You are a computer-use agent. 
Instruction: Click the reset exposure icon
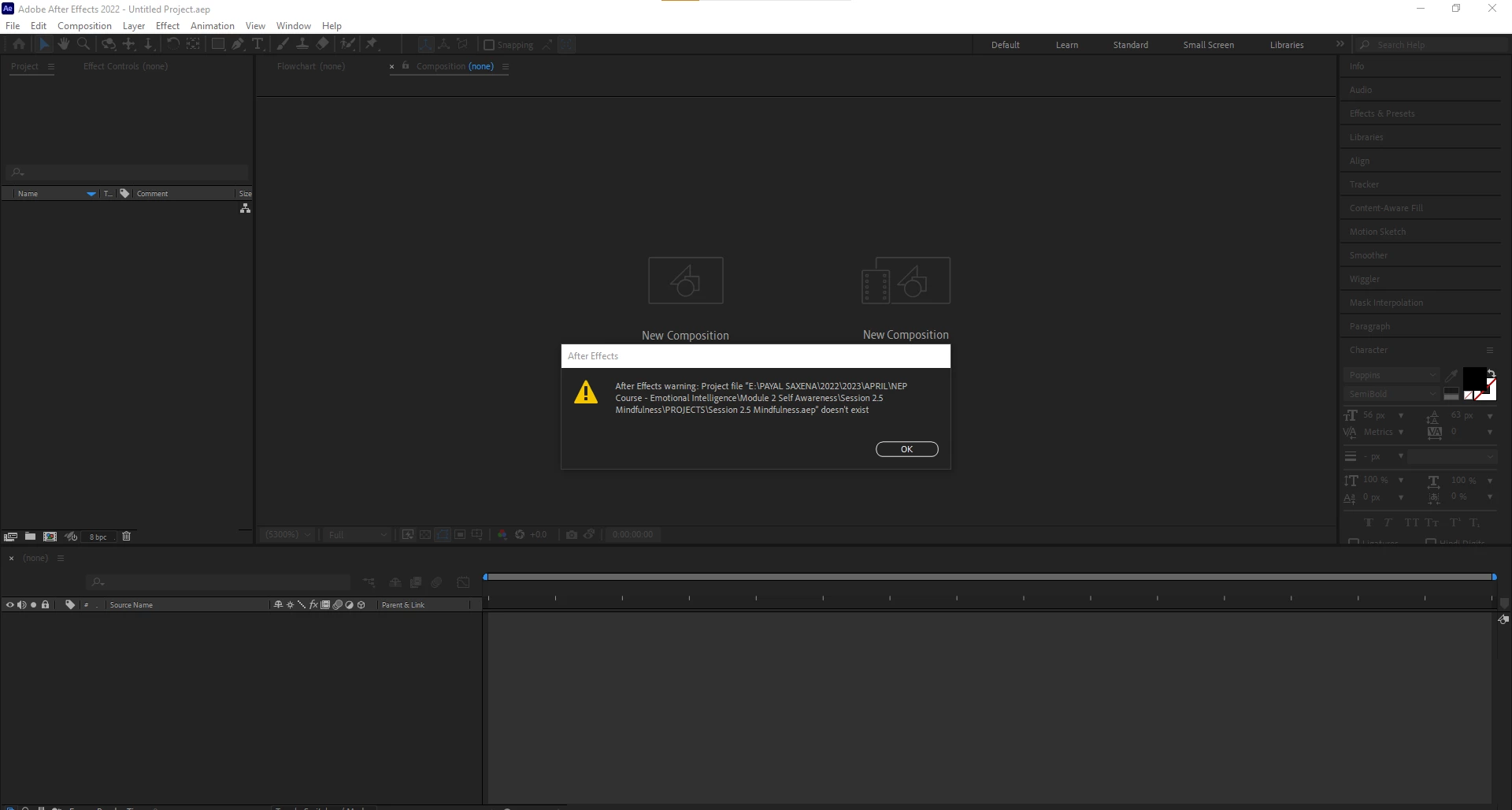(520, 534)
